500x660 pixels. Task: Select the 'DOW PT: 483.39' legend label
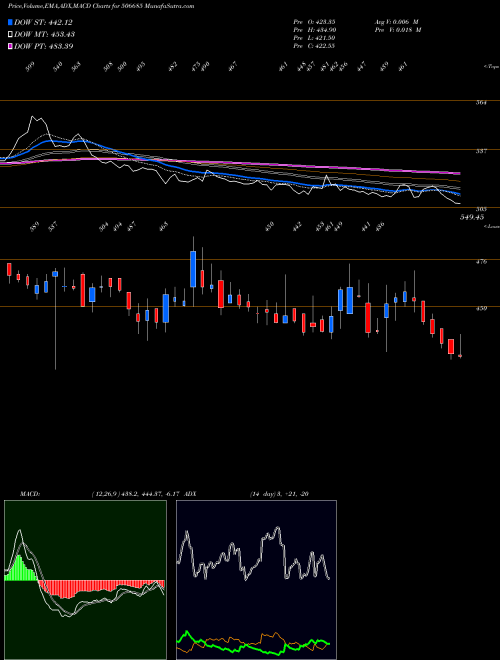click(44, 46)
